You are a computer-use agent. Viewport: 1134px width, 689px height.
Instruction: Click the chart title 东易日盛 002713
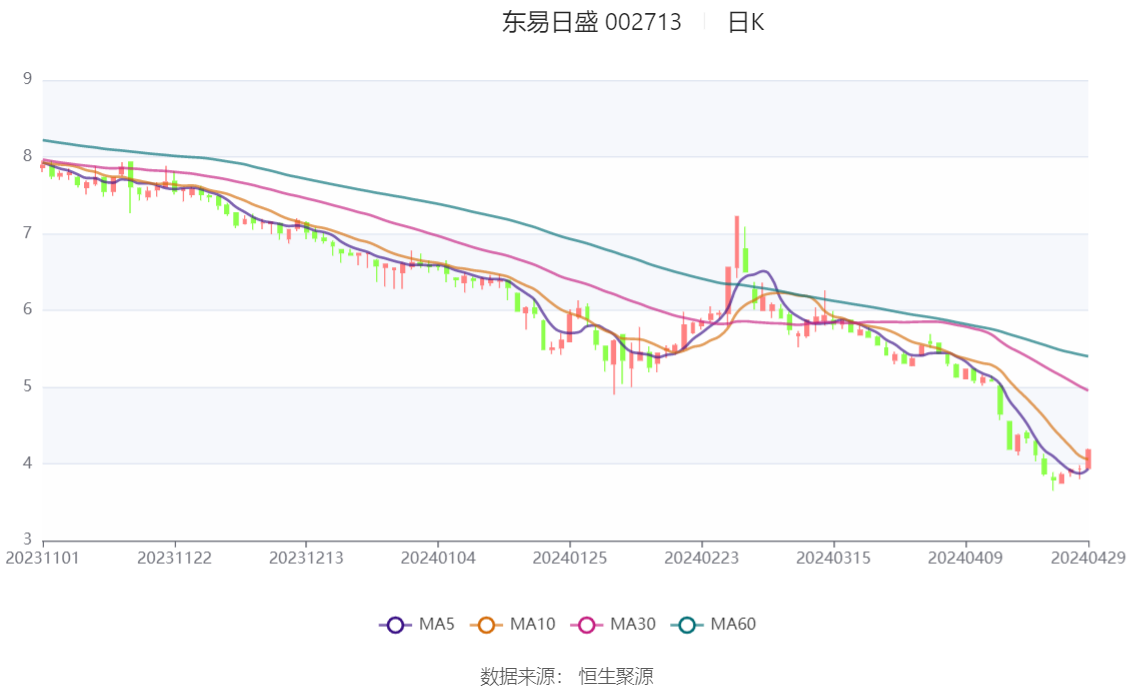coord(592,22)
